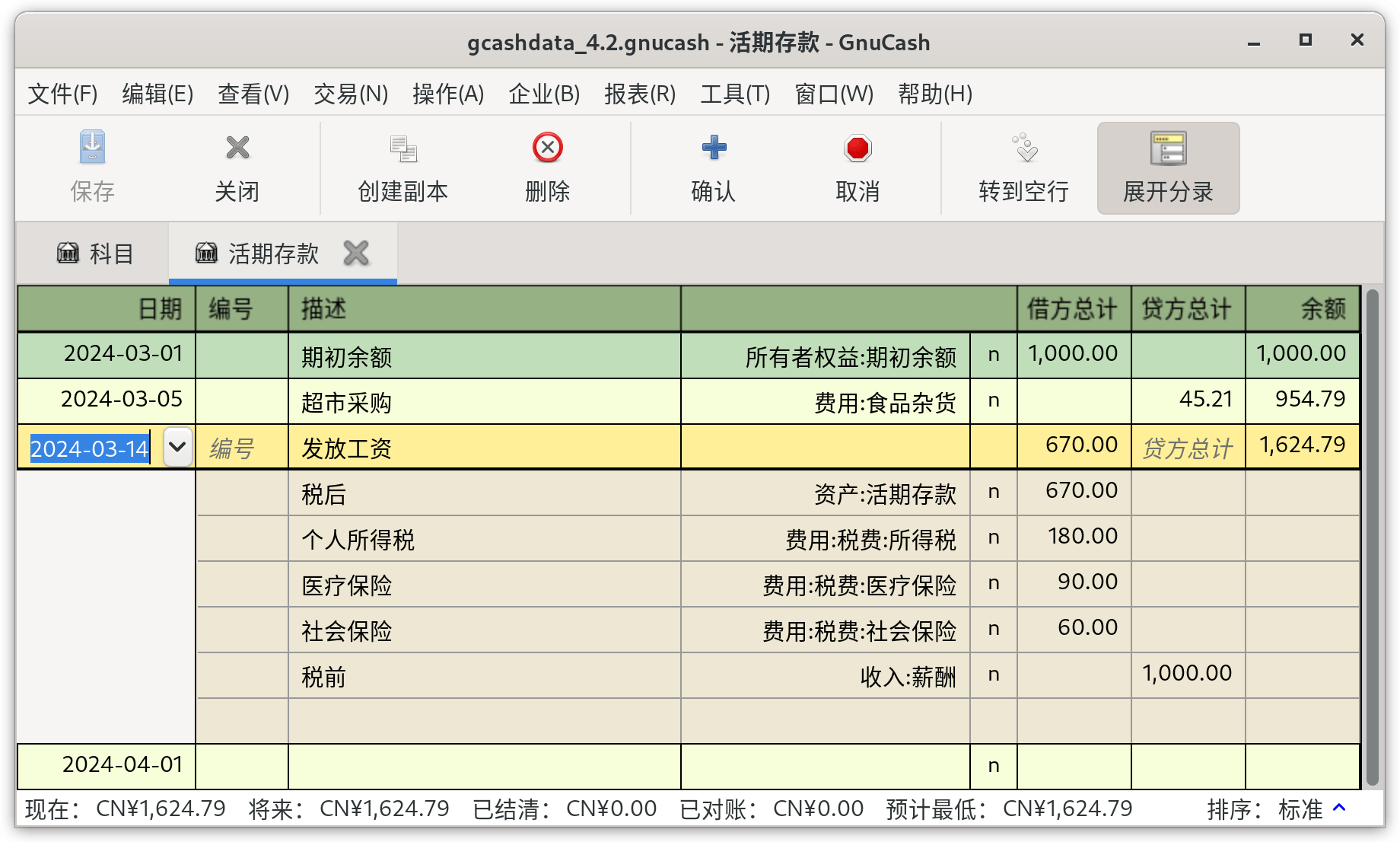The image size is (1400, 842).
Task: Toggle the 展开分录 split view button
Action: [1168, 168]
